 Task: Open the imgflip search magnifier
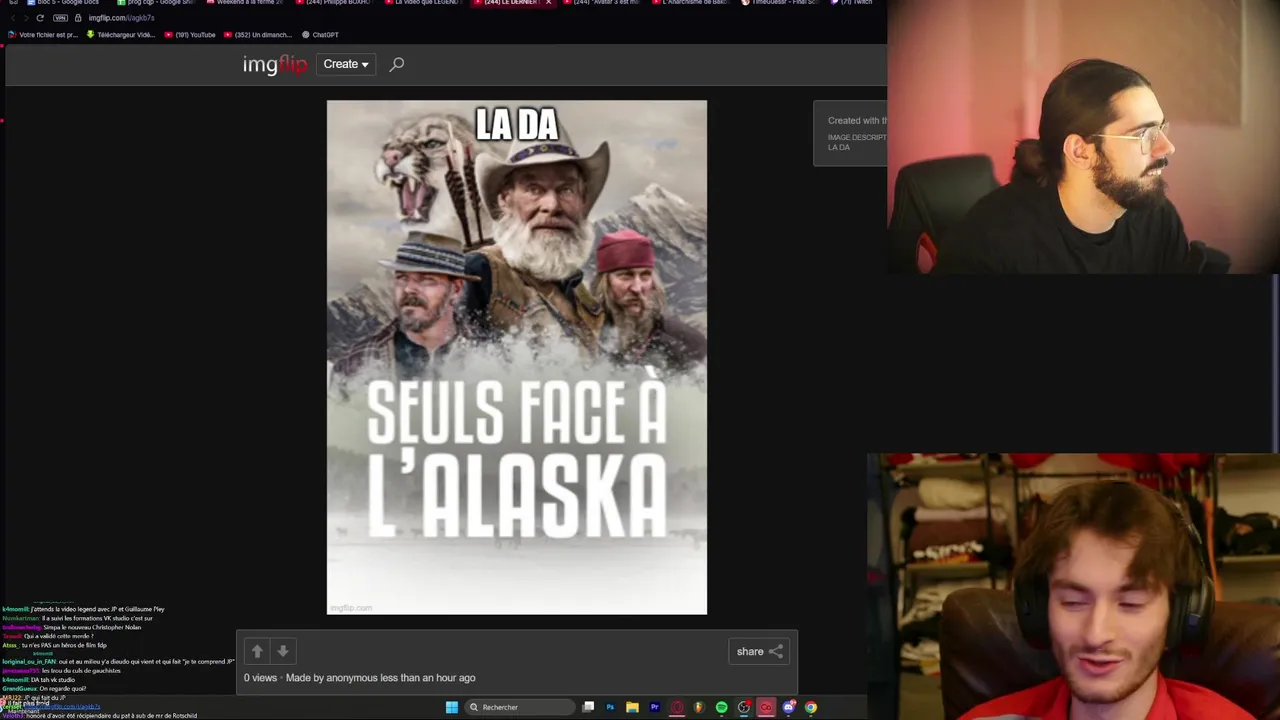tap(397, 64)
